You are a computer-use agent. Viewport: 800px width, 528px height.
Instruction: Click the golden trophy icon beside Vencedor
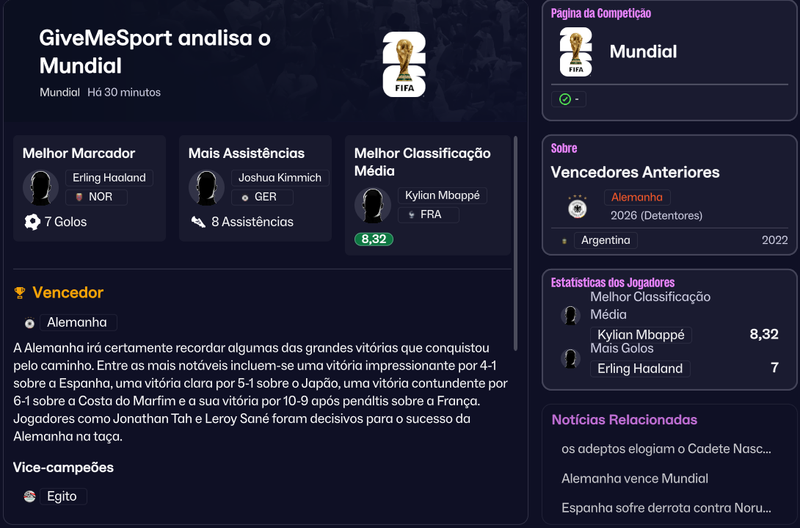[x=19, y=293]
